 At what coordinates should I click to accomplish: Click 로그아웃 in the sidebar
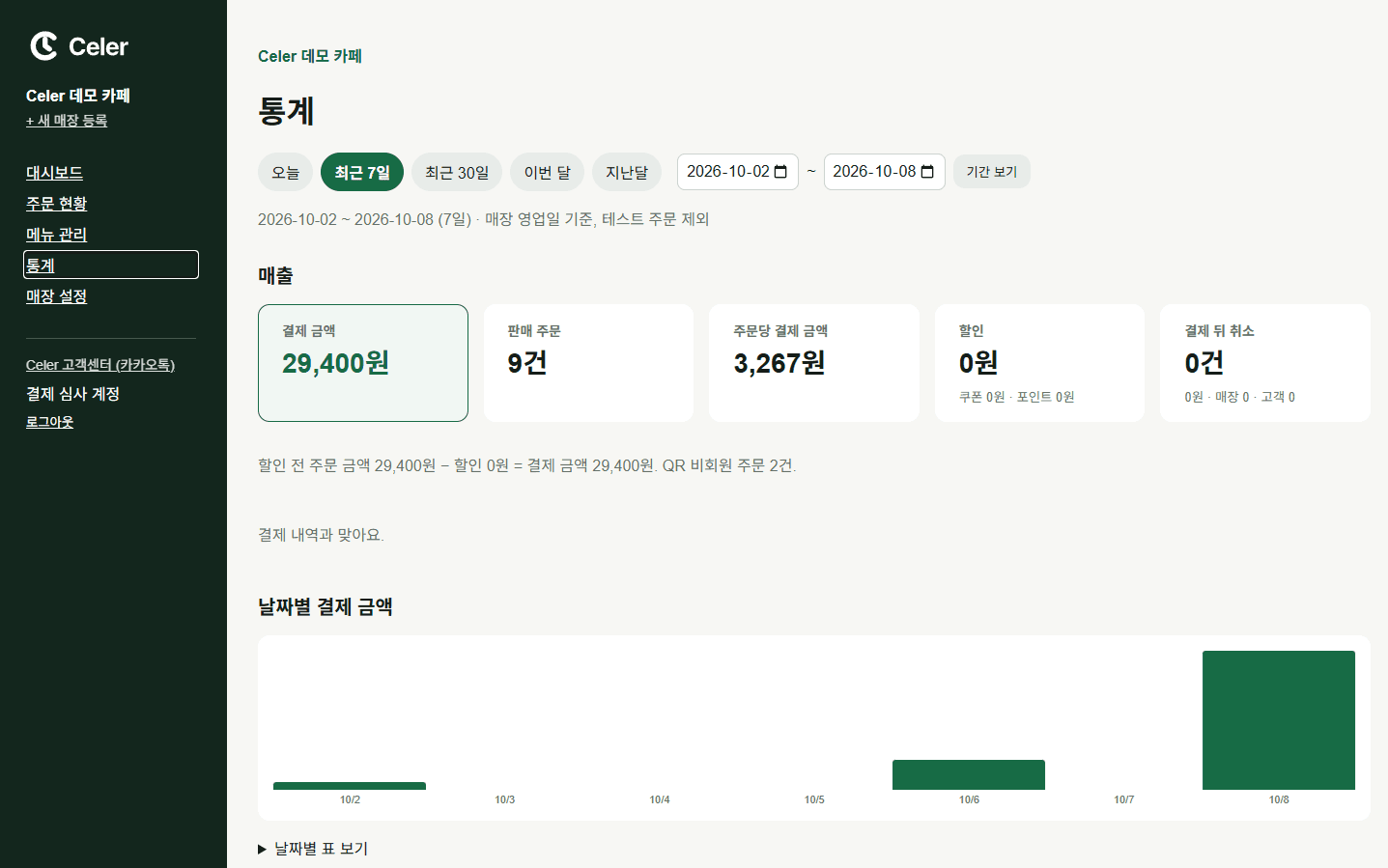[49, 422]
